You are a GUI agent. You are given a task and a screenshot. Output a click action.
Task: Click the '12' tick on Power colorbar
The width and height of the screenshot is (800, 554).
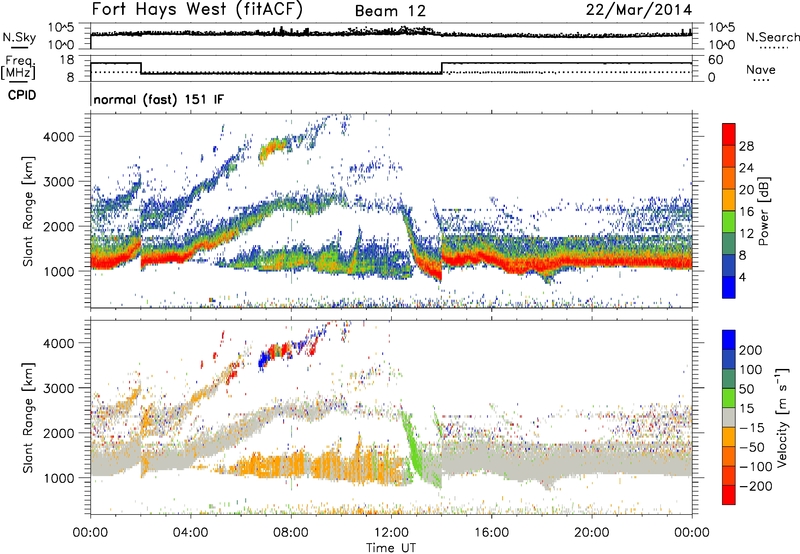(x=746, y=234)
